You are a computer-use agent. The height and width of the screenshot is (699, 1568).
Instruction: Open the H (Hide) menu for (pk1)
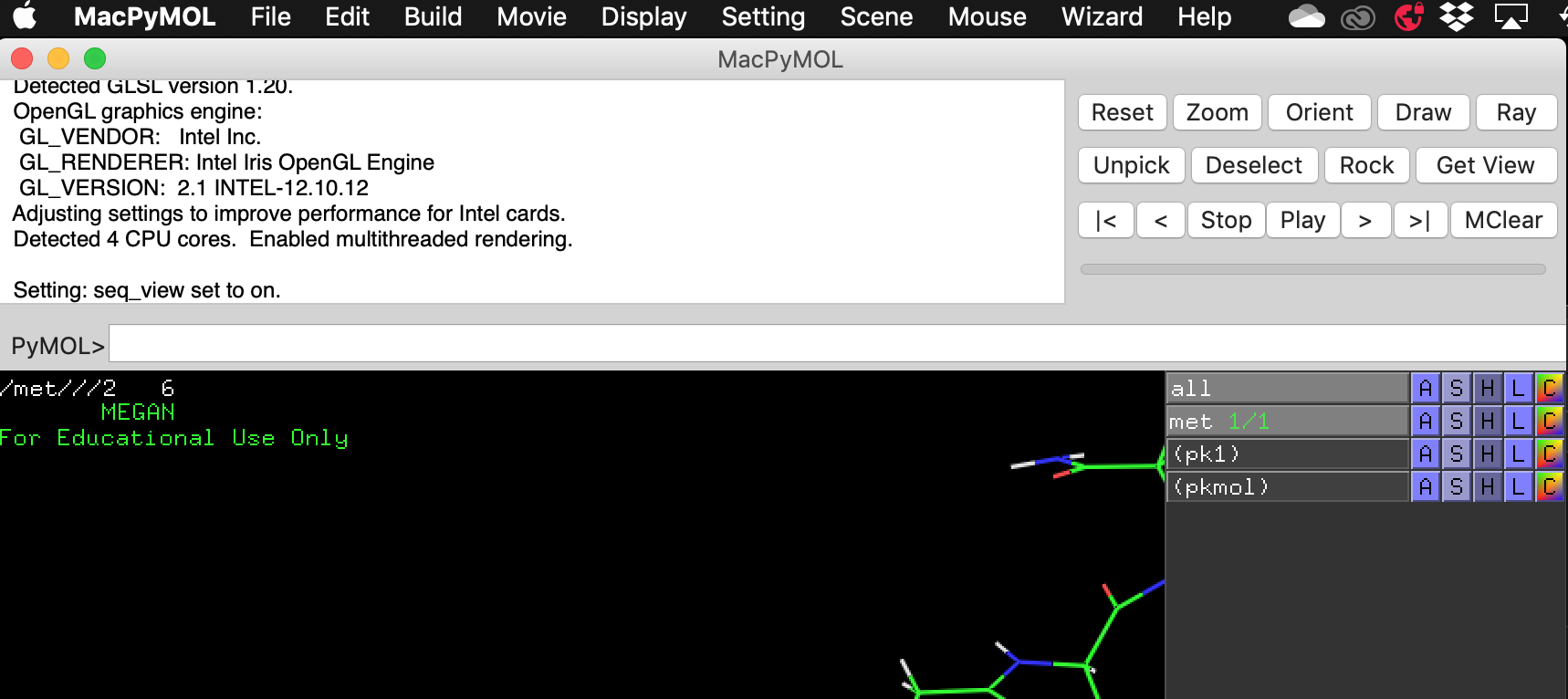point(1487,454)
